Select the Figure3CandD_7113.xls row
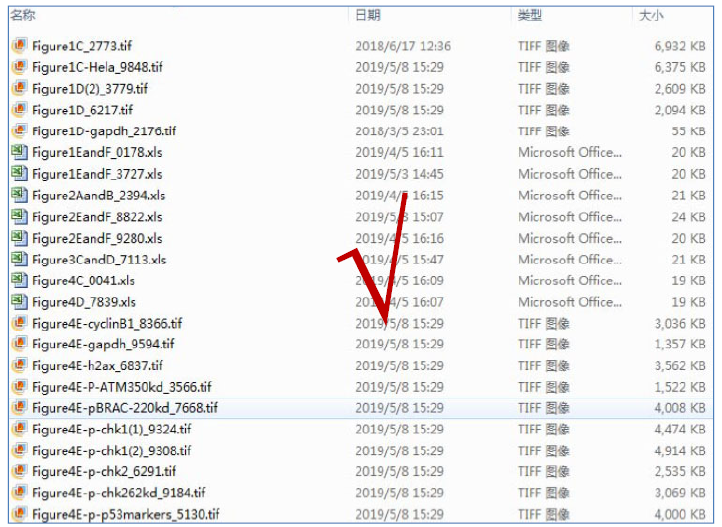Image resolution: width=722 pixels, height=527 pixels. (x=361, y=260)
